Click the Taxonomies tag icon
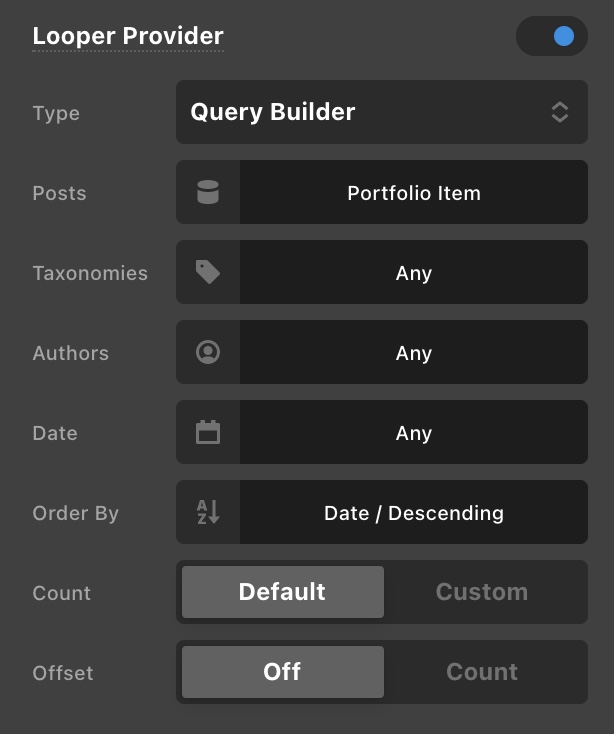This screenshot has height=734, width=614. pyautogui.click(x=208, y=272)
